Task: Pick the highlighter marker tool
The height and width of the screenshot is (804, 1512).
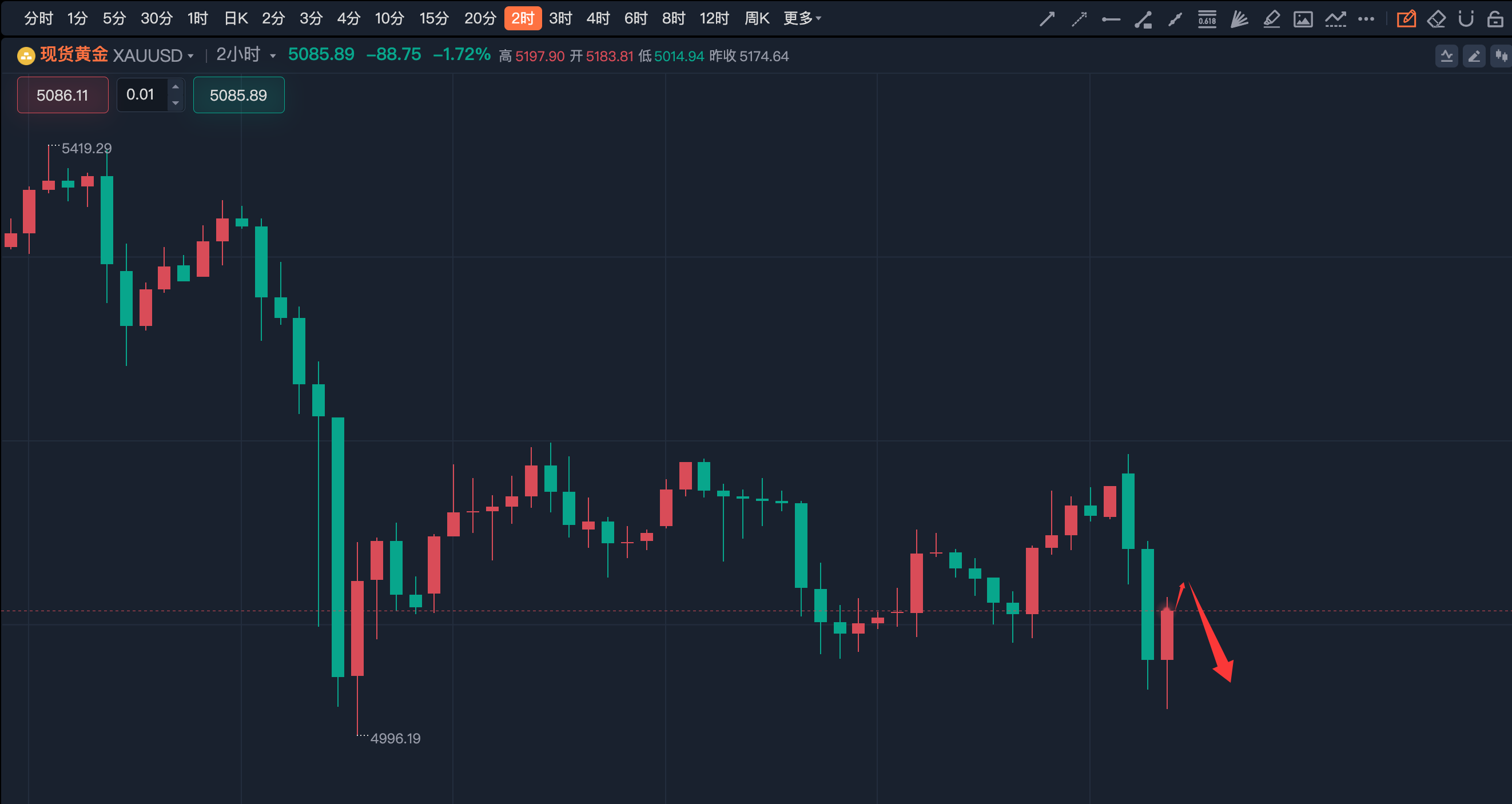Action: (x=1271, y=19)
